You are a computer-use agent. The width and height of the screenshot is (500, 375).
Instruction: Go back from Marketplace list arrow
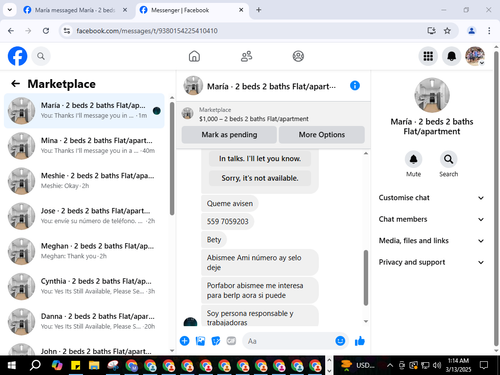pyautogui.click(x=15, y=83)
